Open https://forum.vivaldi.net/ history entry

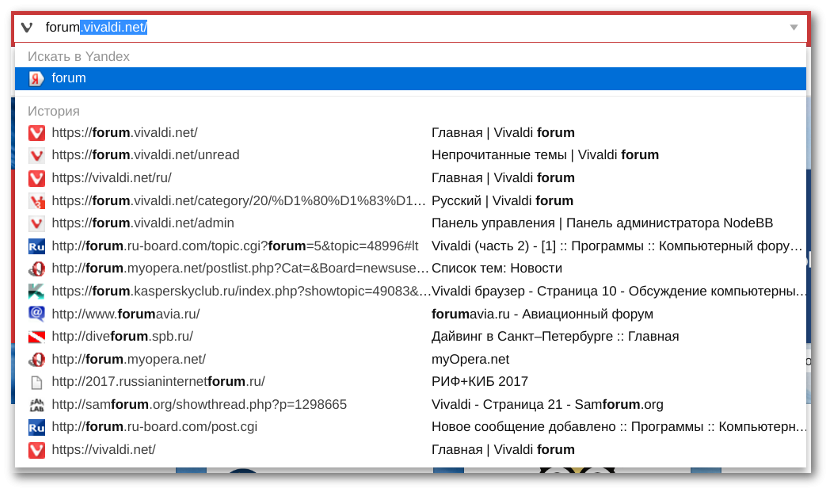click(x=410, y=132)
